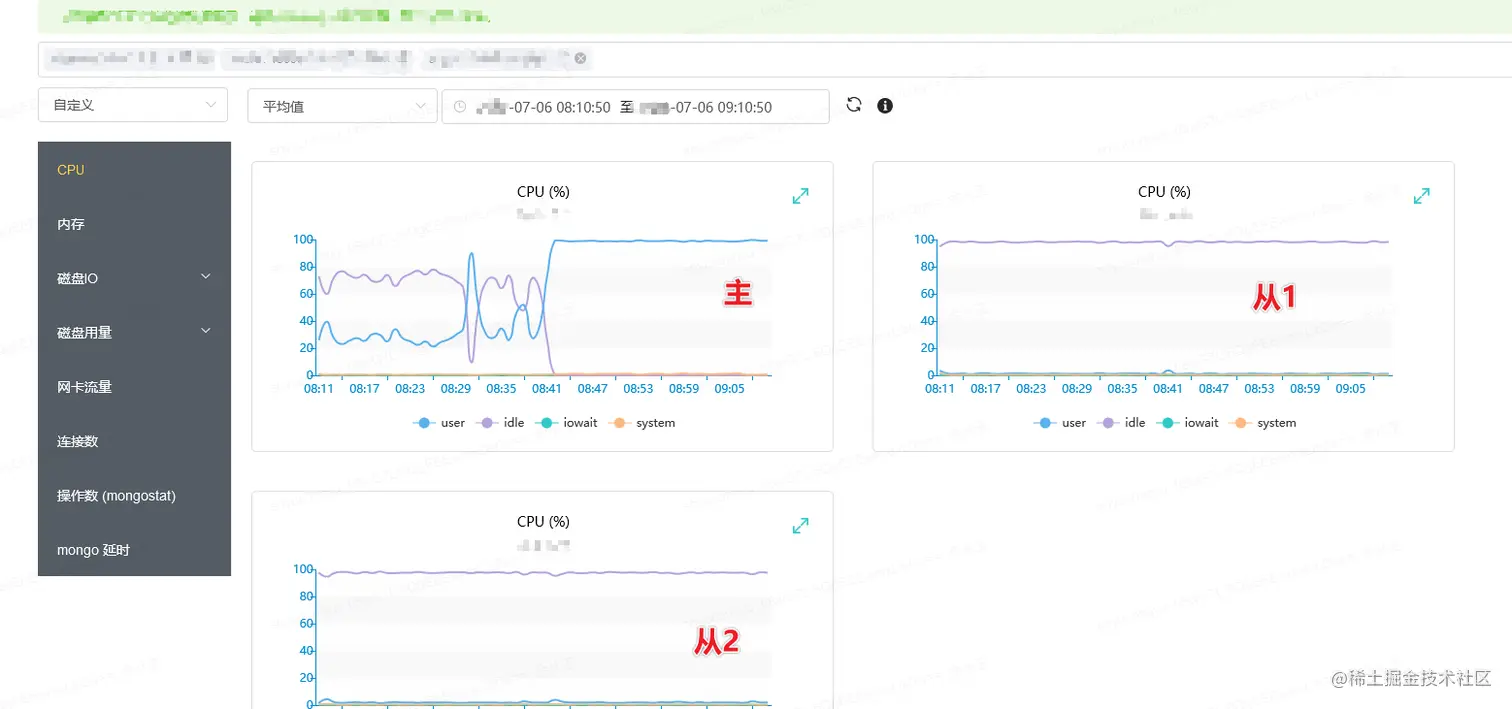Toggle system series in the 主 chart legend
The image size is (1512, 709).
tap(641, 423)
